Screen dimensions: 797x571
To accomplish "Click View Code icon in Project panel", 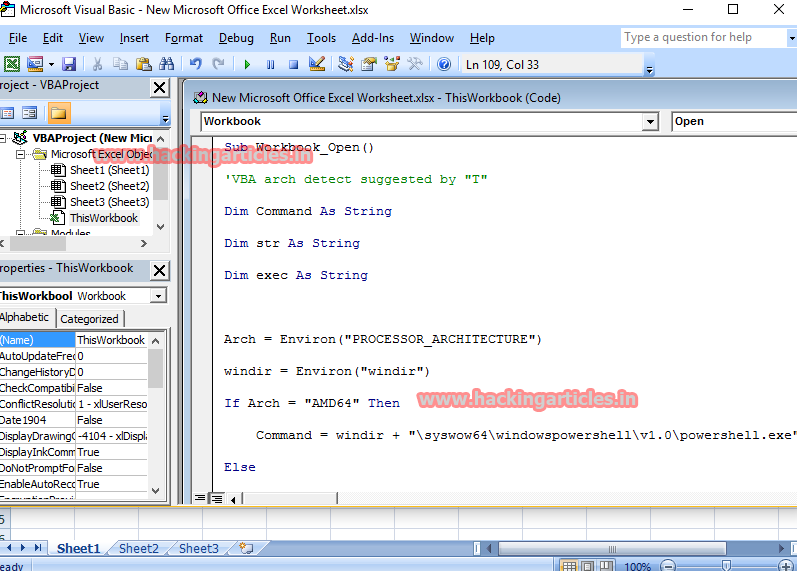I will (7, 113).
